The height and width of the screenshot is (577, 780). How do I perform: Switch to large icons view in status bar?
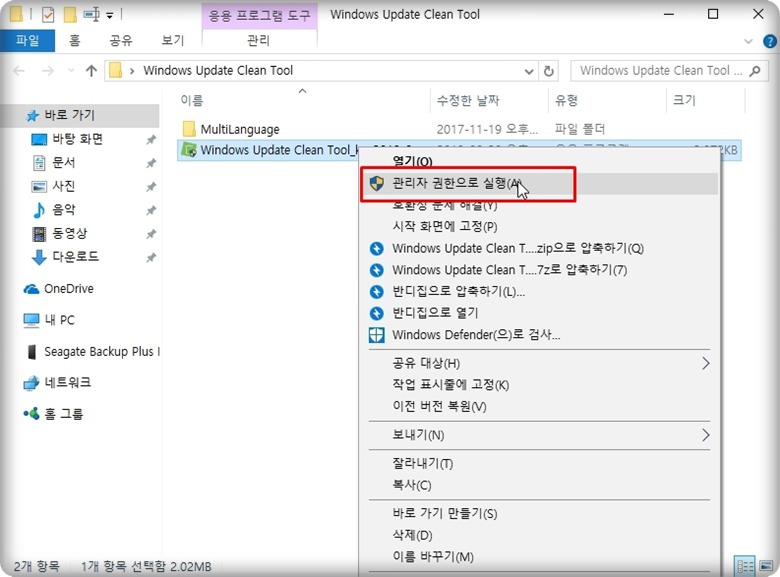(766, 566)
